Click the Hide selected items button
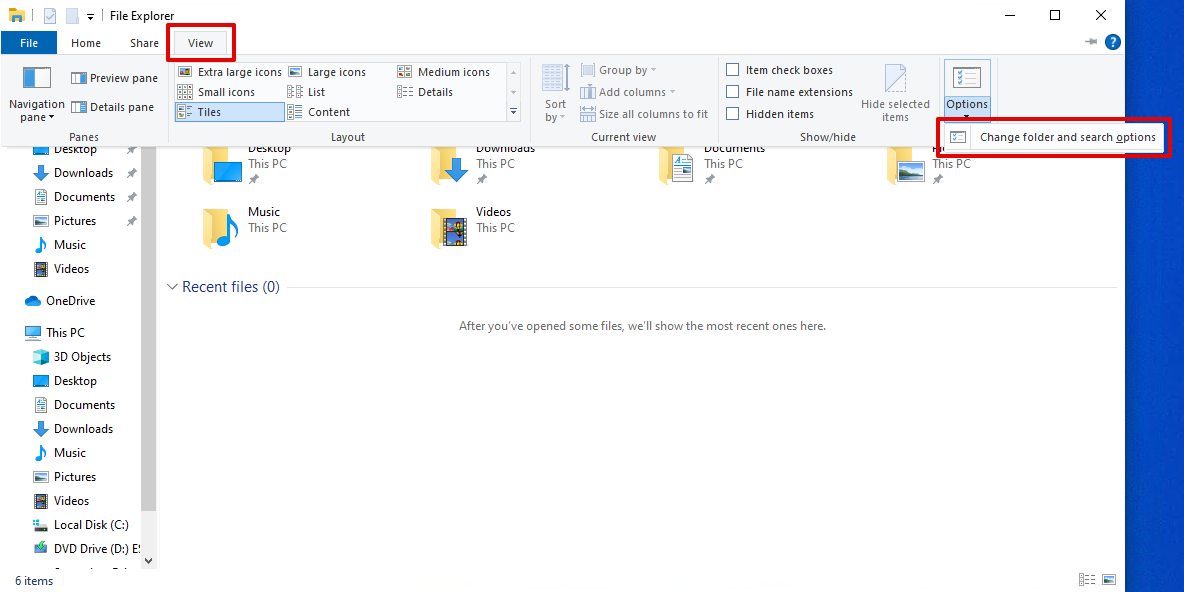Screen dimensions: 1184x592 coord(896,91)
